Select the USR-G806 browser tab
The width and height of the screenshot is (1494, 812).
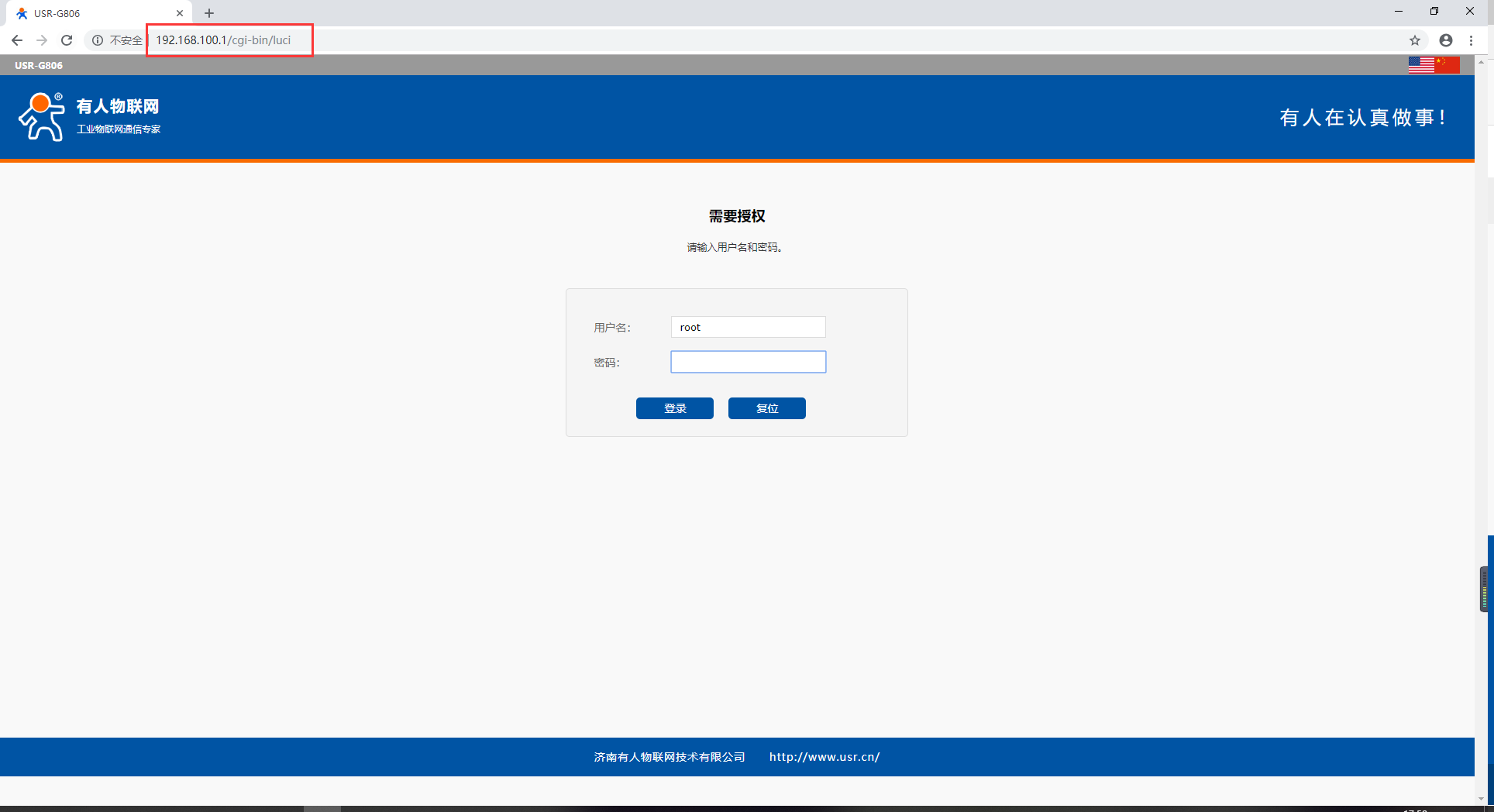click(93, 13)
